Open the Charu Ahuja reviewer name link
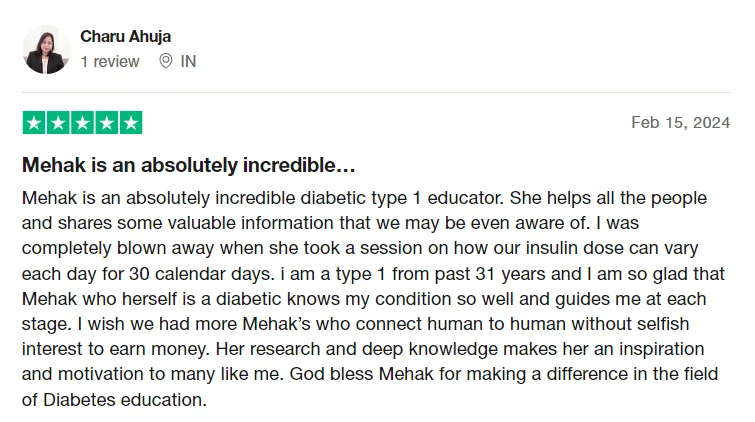Viewport: 755px width, 422px height. click(x=125, y=36)
